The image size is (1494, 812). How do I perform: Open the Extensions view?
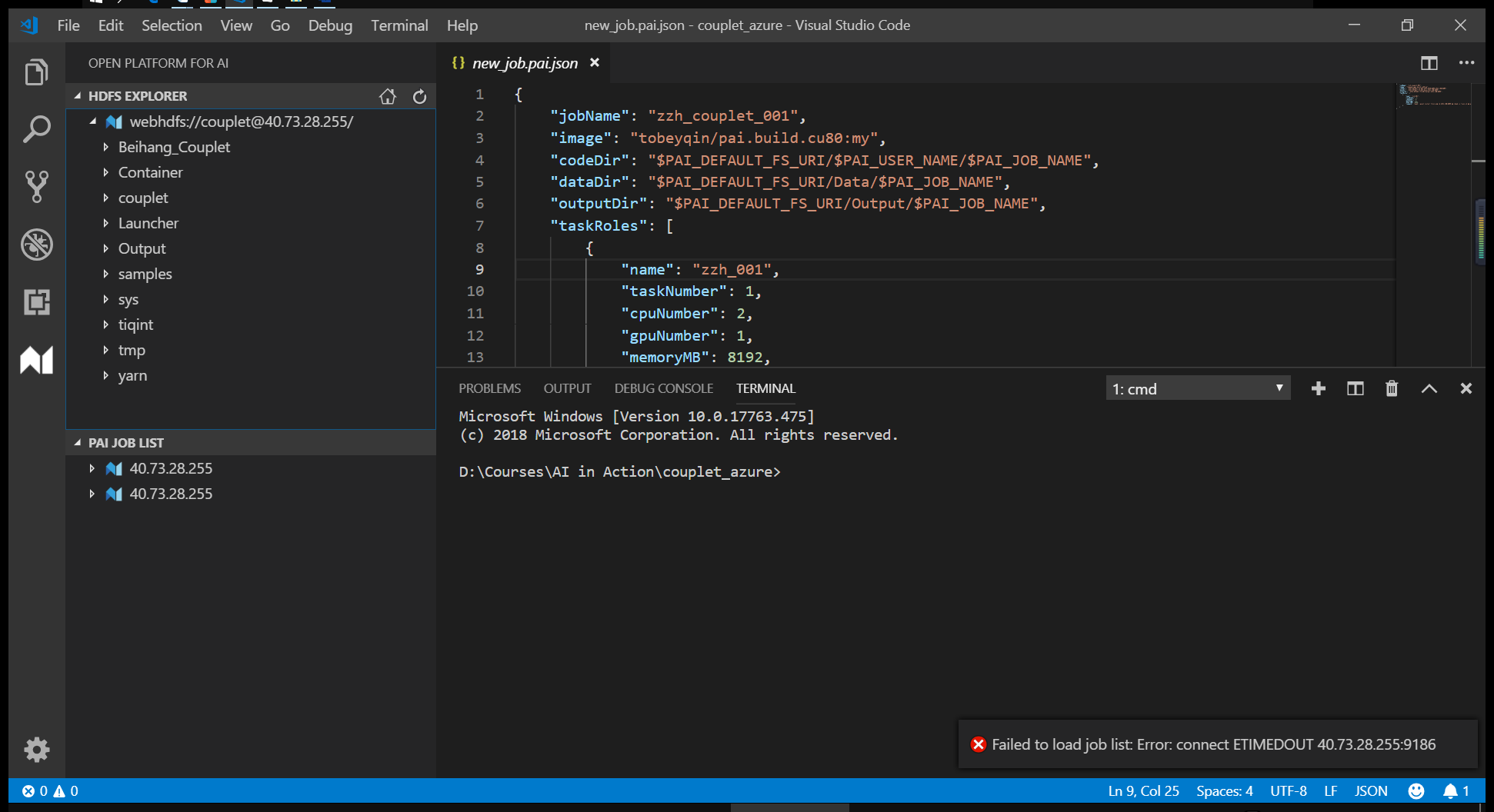36,302
